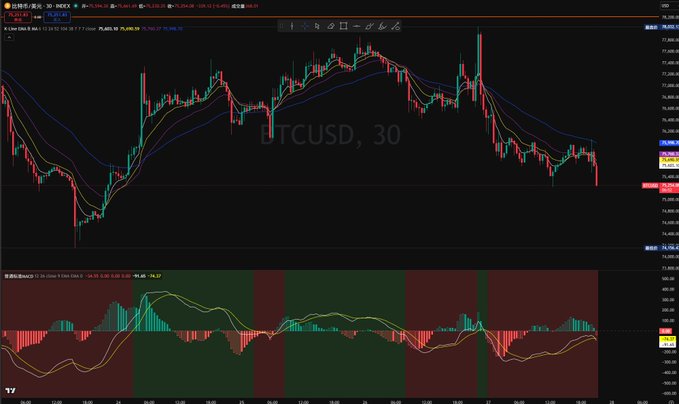Click the yellow EMA value tag on price axis

coord(669,160)
